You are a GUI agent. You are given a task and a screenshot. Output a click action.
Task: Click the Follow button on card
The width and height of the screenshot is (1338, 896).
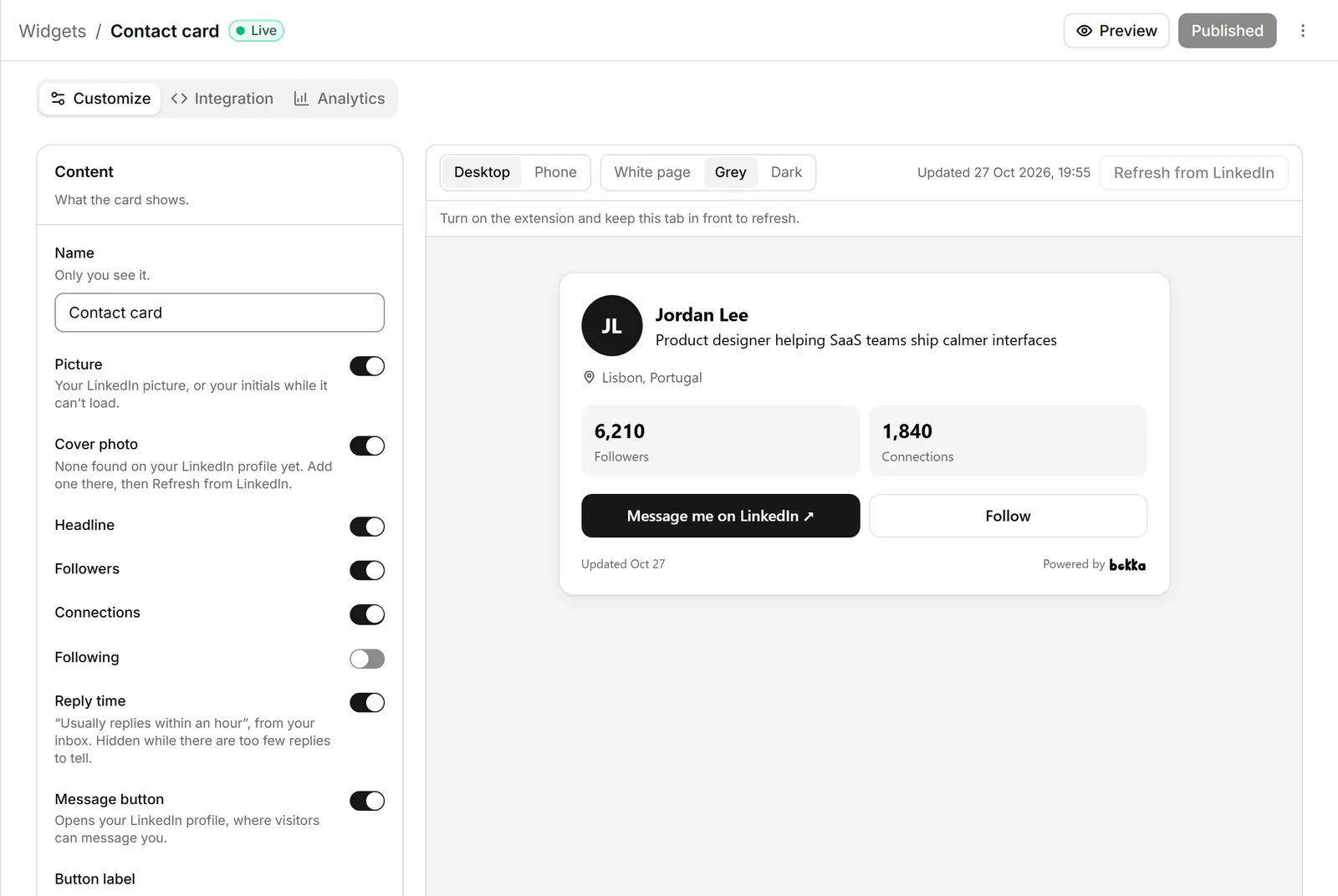(x=1008, y=516)
